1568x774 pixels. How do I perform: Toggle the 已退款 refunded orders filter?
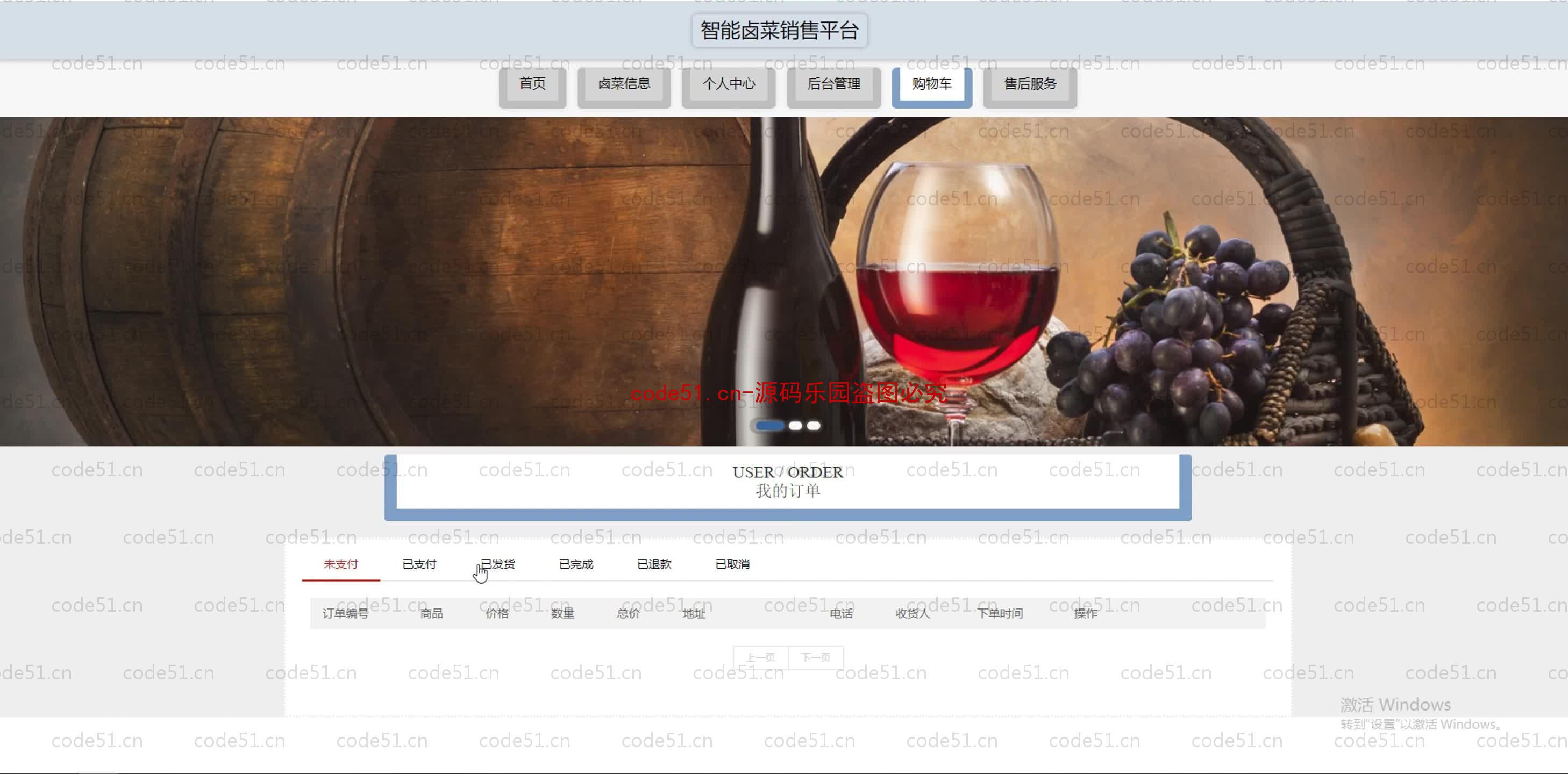(654, 564)
